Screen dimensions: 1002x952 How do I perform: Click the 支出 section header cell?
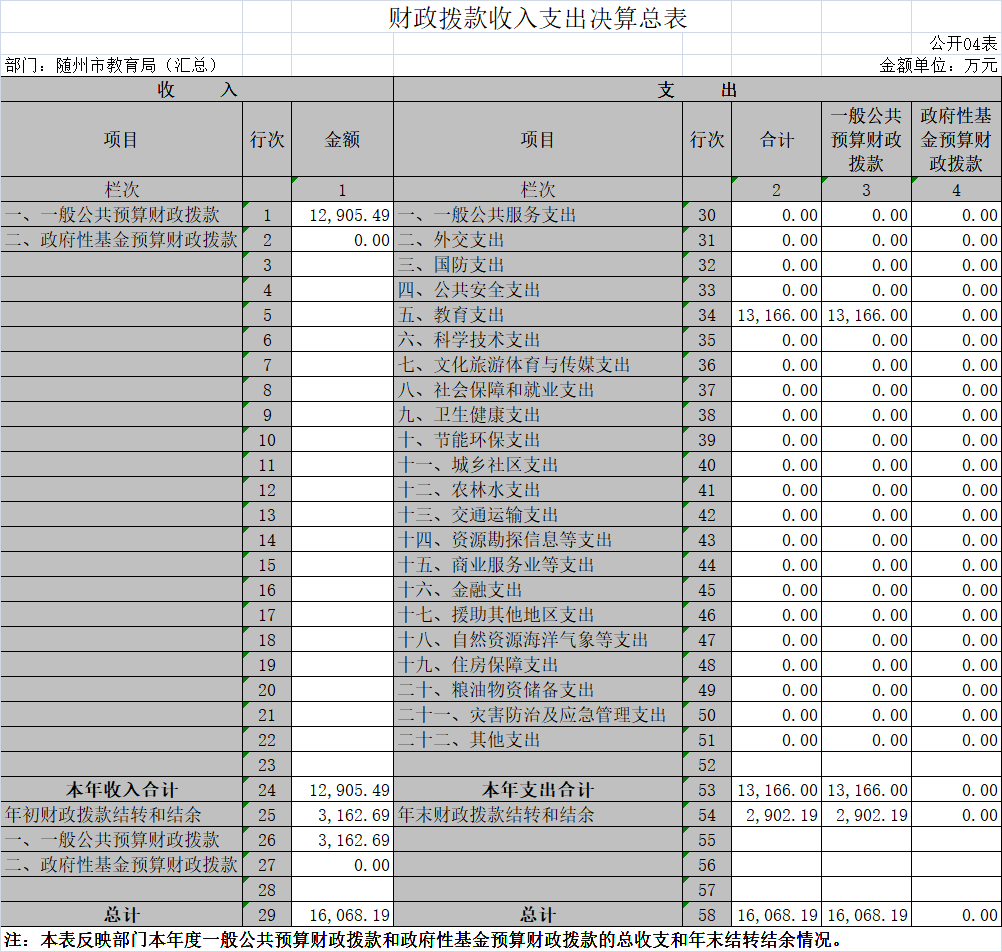tap(697, 90)
